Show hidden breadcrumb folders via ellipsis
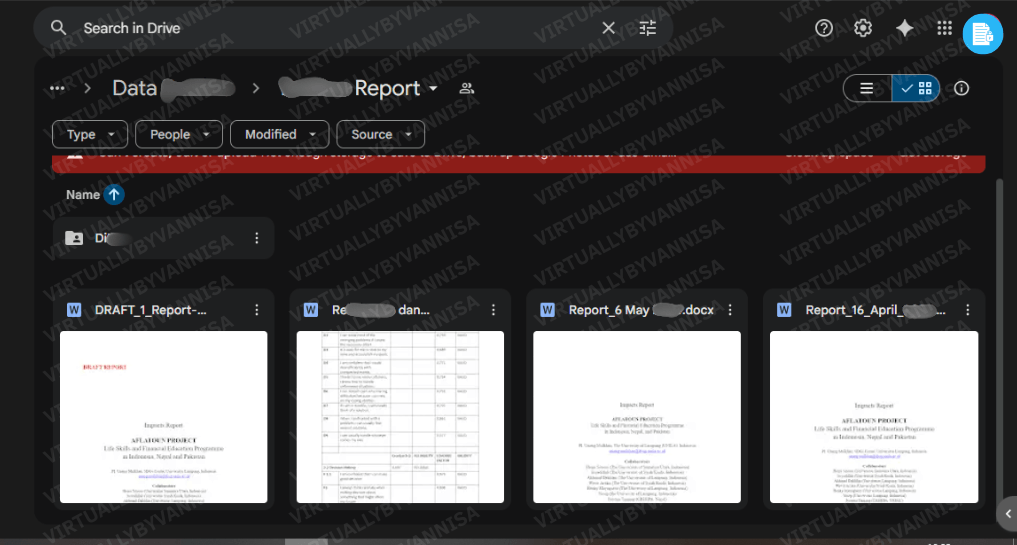The image size is (1017, 545). [x=57, y=88]
